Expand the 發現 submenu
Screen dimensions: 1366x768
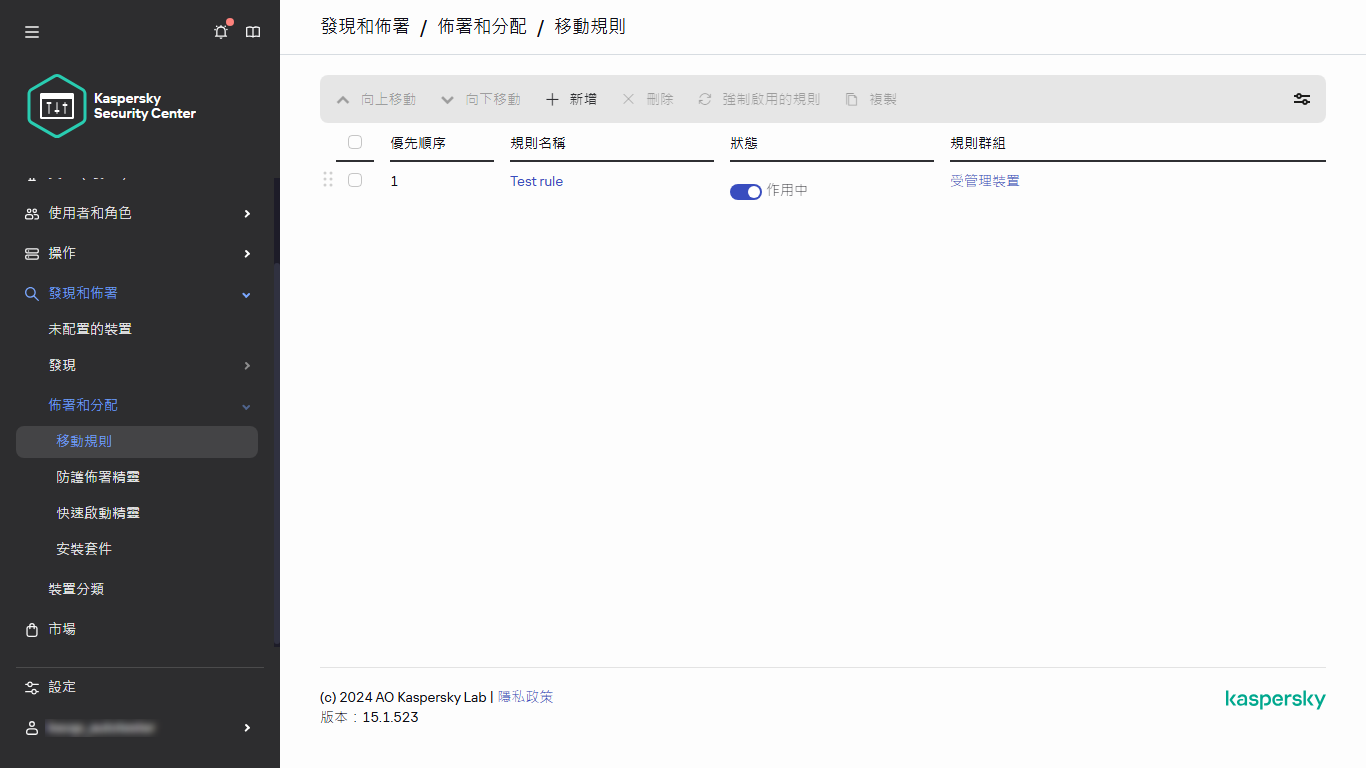(246, 365)
